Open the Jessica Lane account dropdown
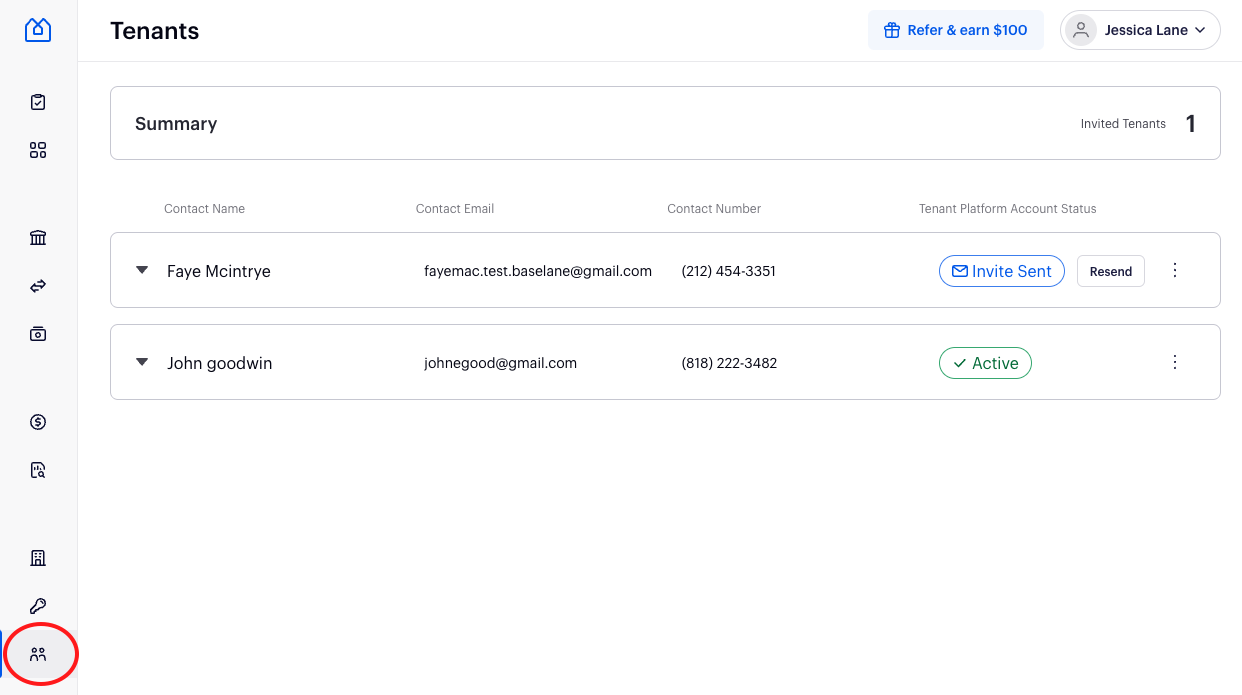Screen dimensions: 1242x695 click(1140, 30)
